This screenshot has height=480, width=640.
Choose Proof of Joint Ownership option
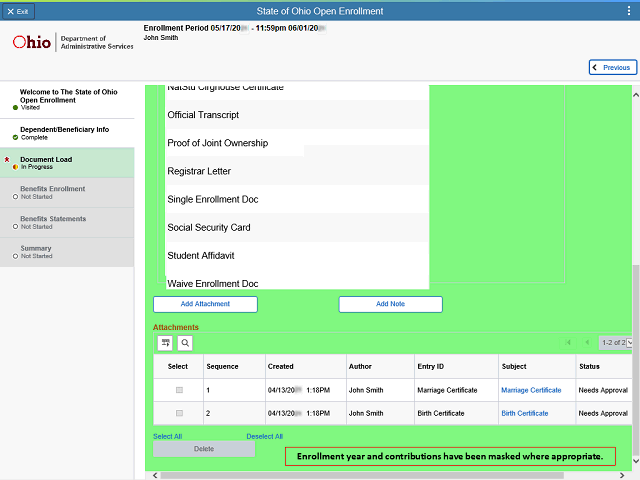coord(297,143)
